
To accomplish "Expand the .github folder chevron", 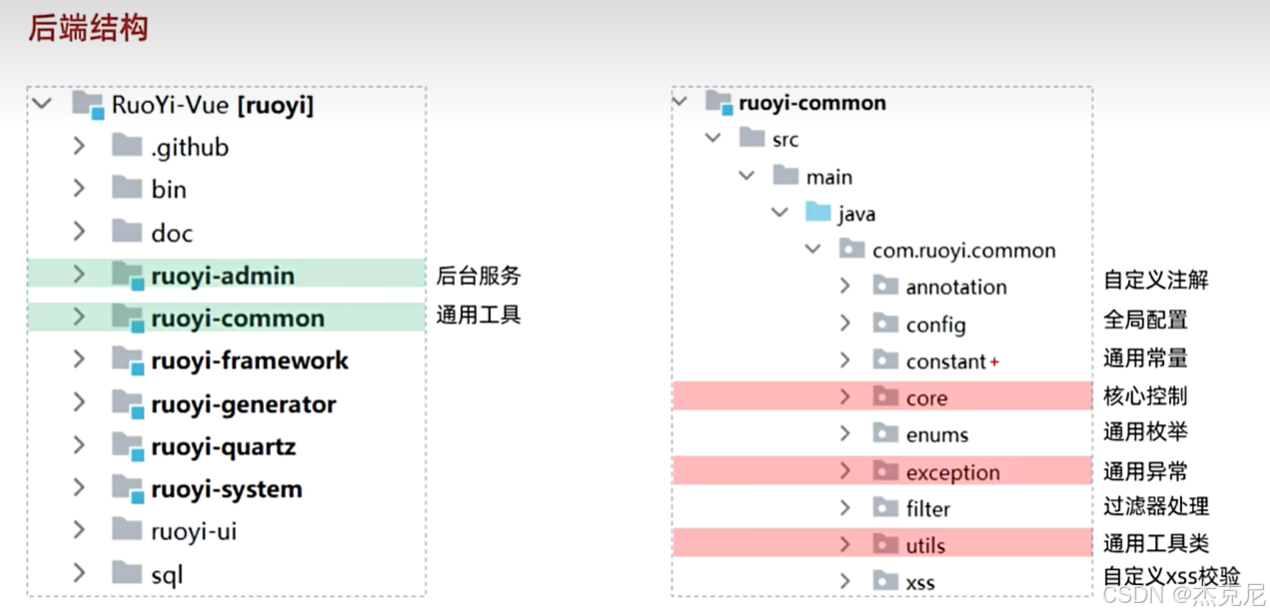I will pyautogui.click(x=79, y=146).
